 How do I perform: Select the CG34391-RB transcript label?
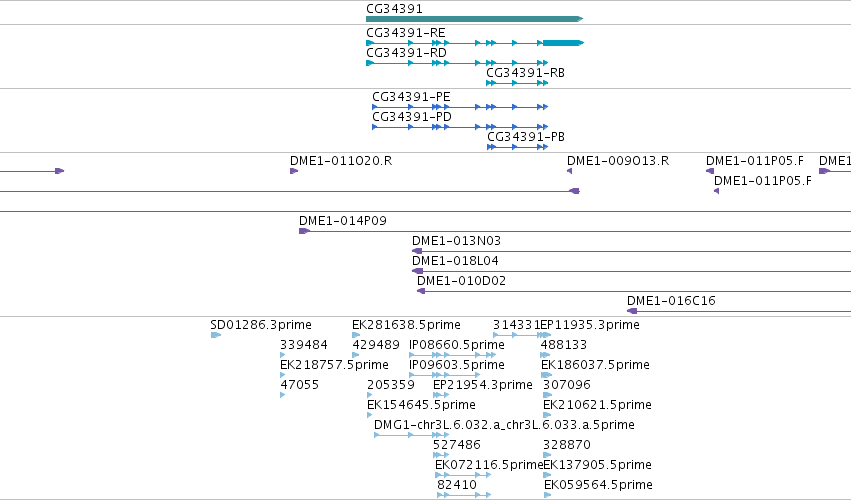tap(525, 73)
